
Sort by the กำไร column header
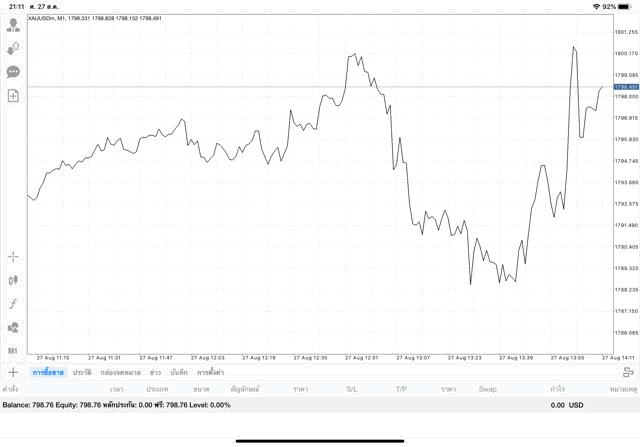556,388
